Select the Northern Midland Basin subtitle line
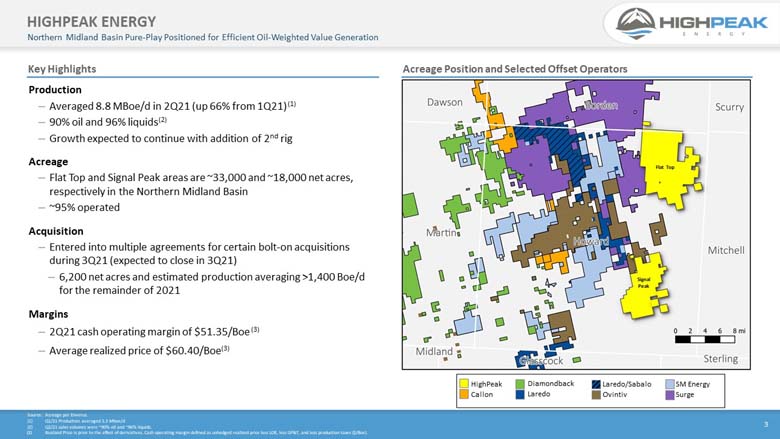 [202, 37]
